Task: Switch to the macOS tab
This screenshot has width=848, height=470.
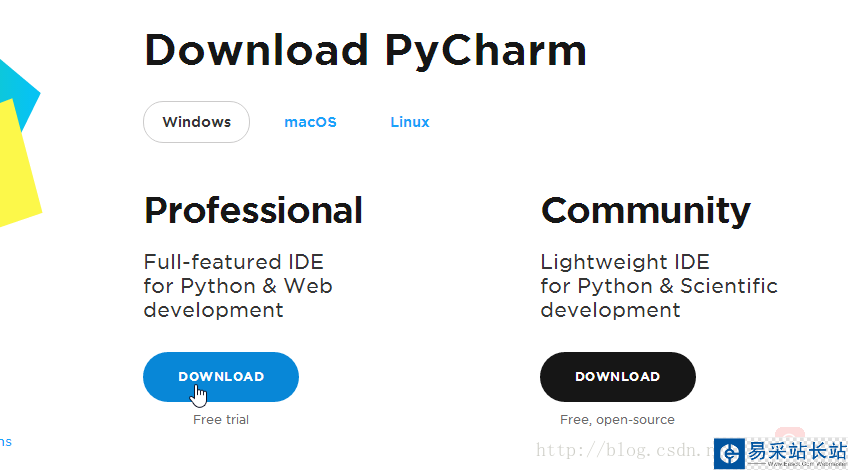Action: click(x=310, y=122)
